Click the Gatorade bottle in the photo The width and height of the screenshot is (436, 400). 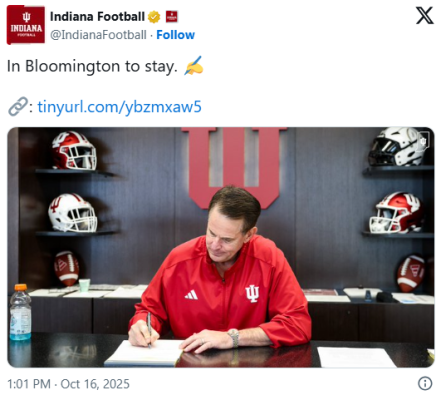click(20, 312)
